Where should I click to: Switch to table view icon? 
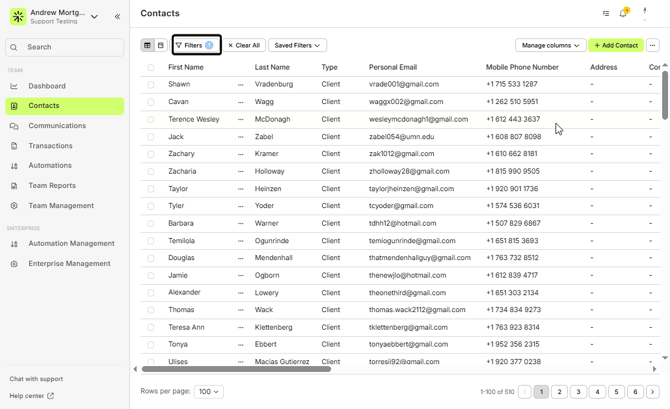click(148, 45)
